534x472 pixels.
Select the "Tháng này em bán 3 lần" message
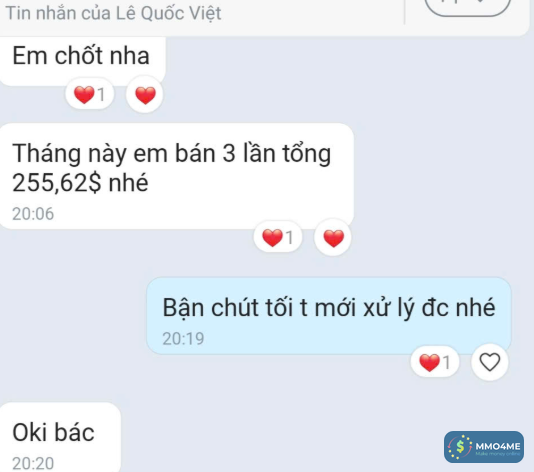[177, 176]
